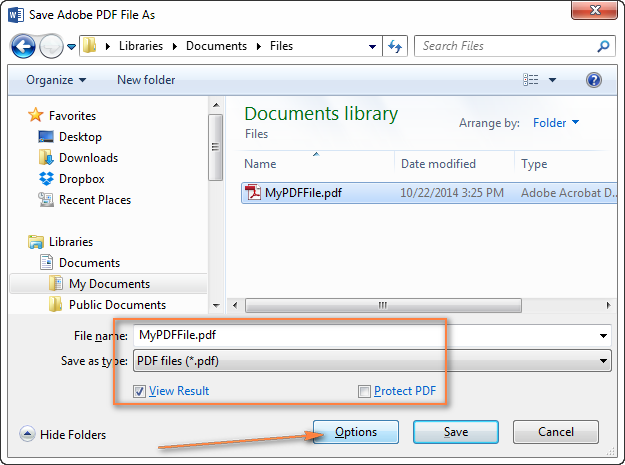The image size is (625, 465).
Task: Click the Save button
Action: (x=456, y=432)
